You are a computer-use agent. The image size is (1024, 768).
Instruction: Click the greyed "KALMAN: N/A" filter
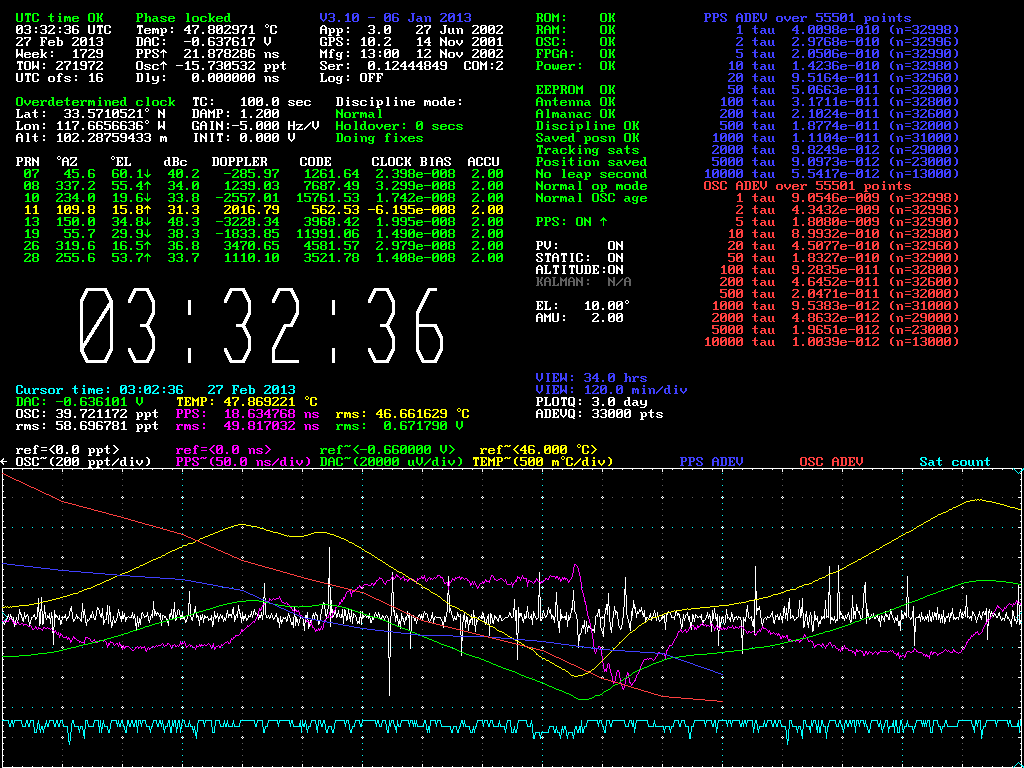tap(584, 281)
